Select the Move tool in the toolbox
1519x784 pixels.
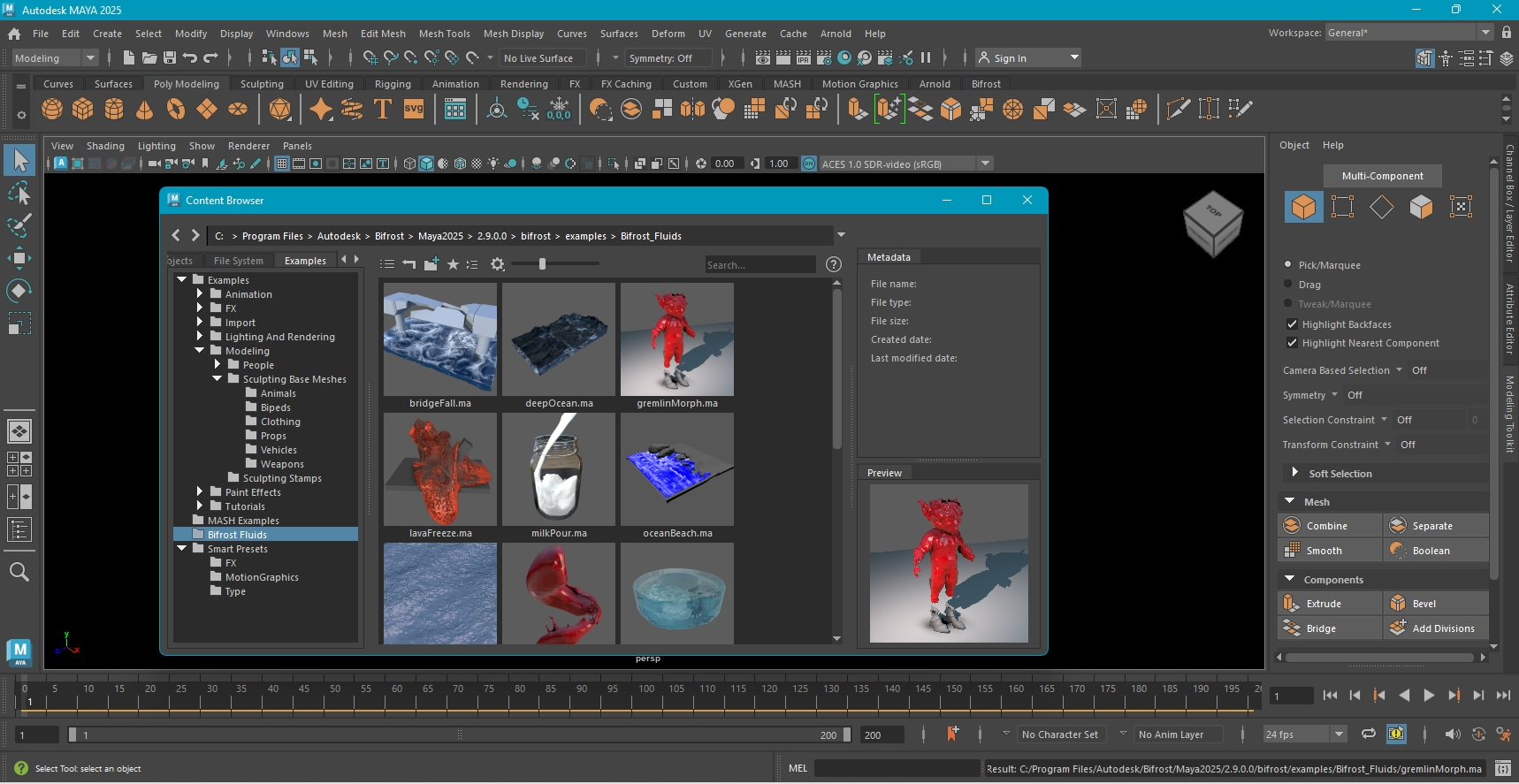click(19, 258)
